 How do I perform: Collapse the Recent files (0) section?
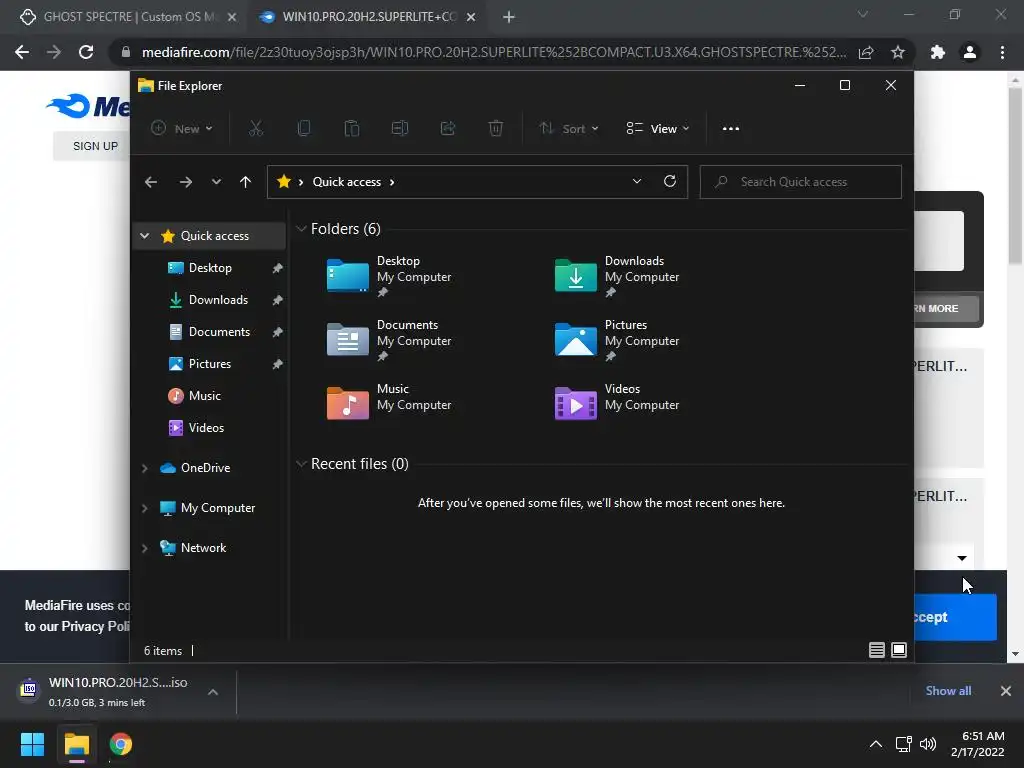point(301,464)
